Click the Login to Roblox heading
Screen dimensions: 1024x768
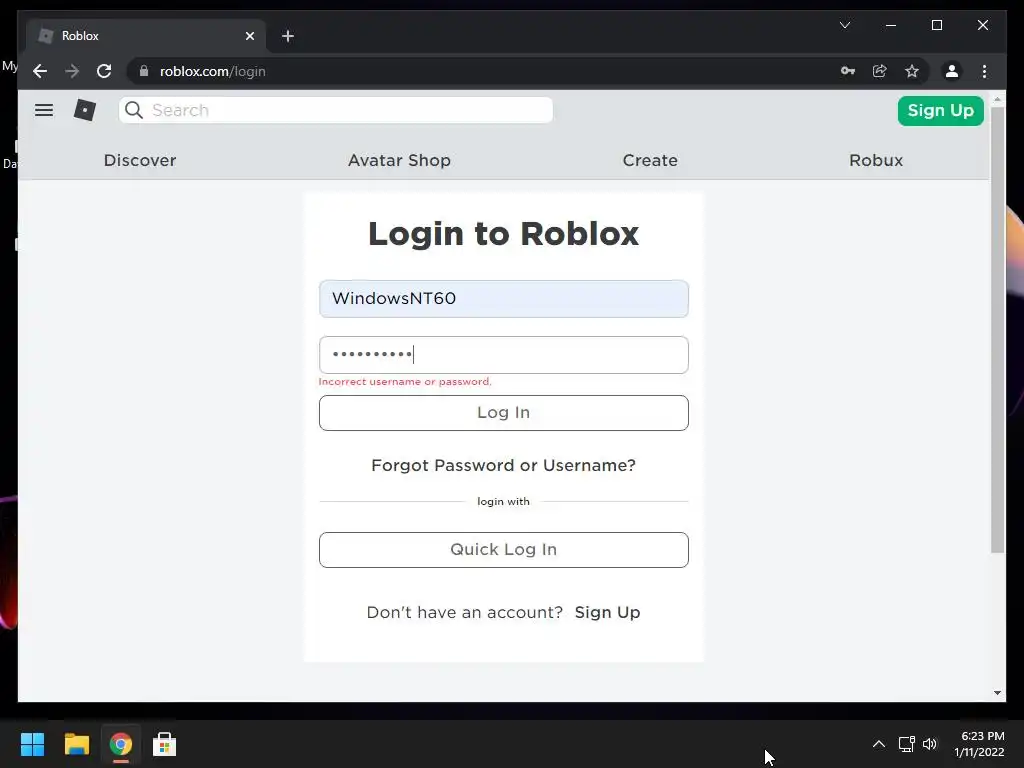tap(504, 234)
